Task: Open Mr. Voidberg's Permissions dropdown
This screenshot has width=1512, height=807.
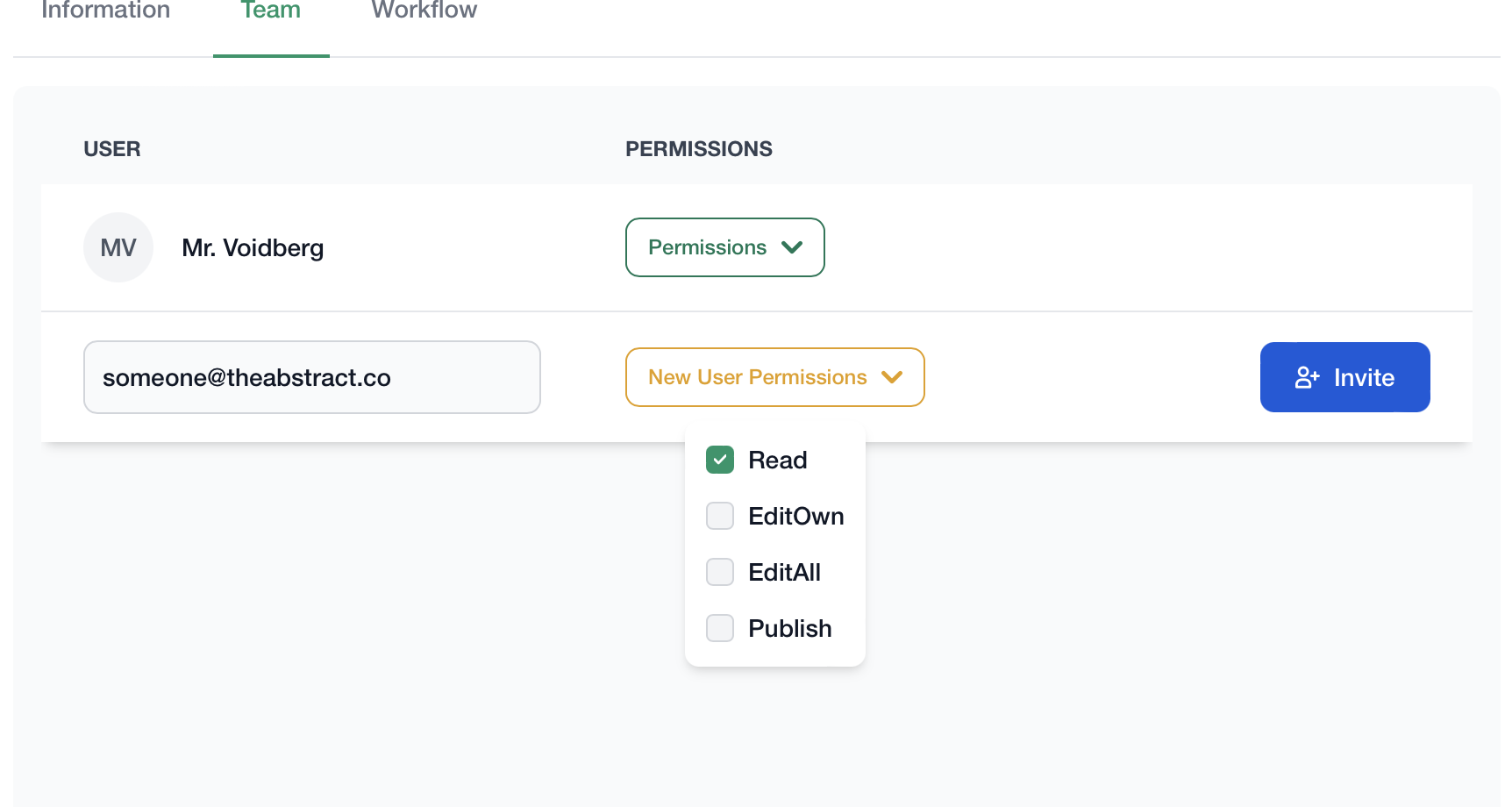Action: click(724, 247)
